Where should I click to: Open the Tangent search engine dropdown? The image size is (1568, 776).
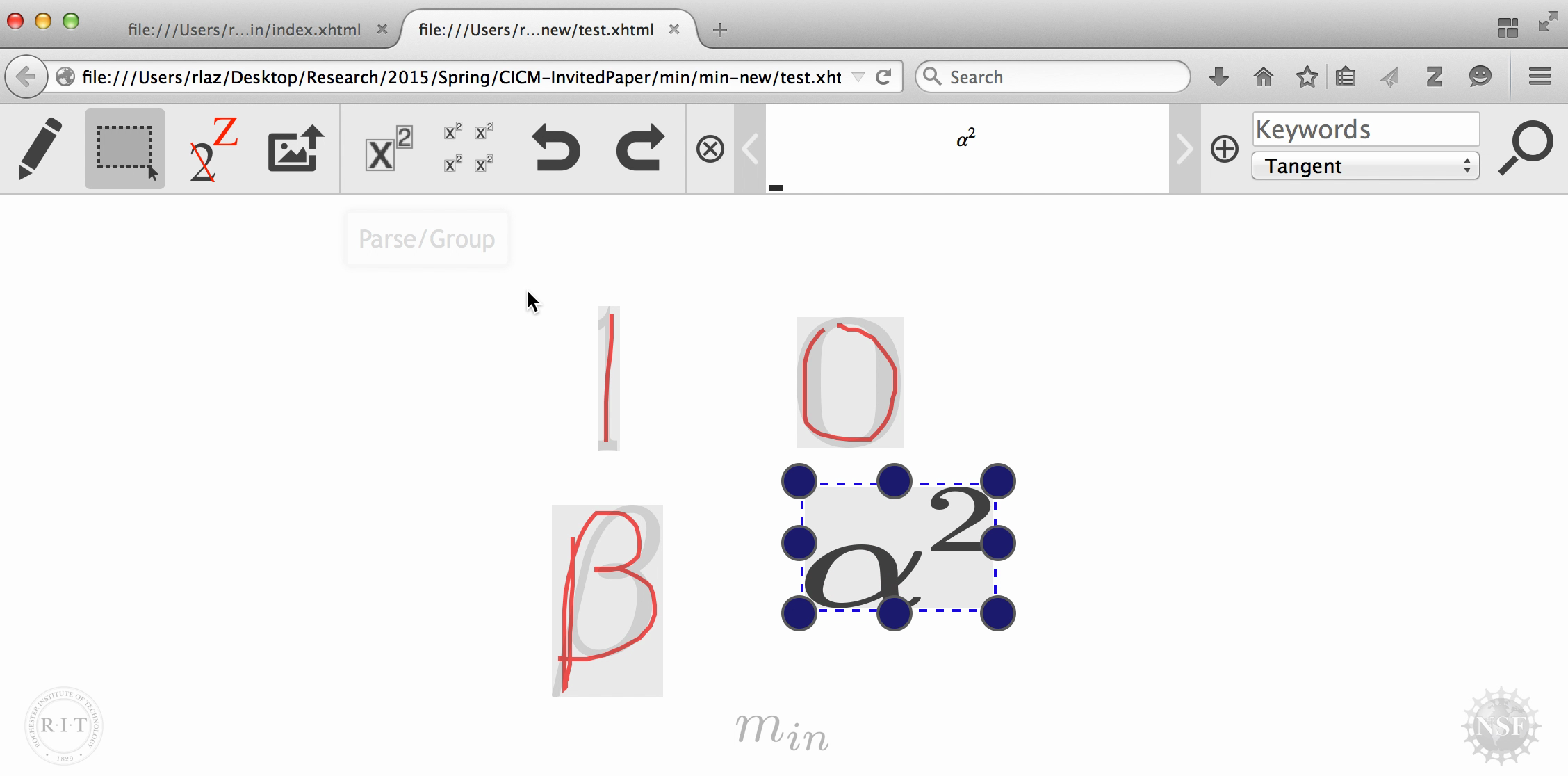(x=1365, y=166)
